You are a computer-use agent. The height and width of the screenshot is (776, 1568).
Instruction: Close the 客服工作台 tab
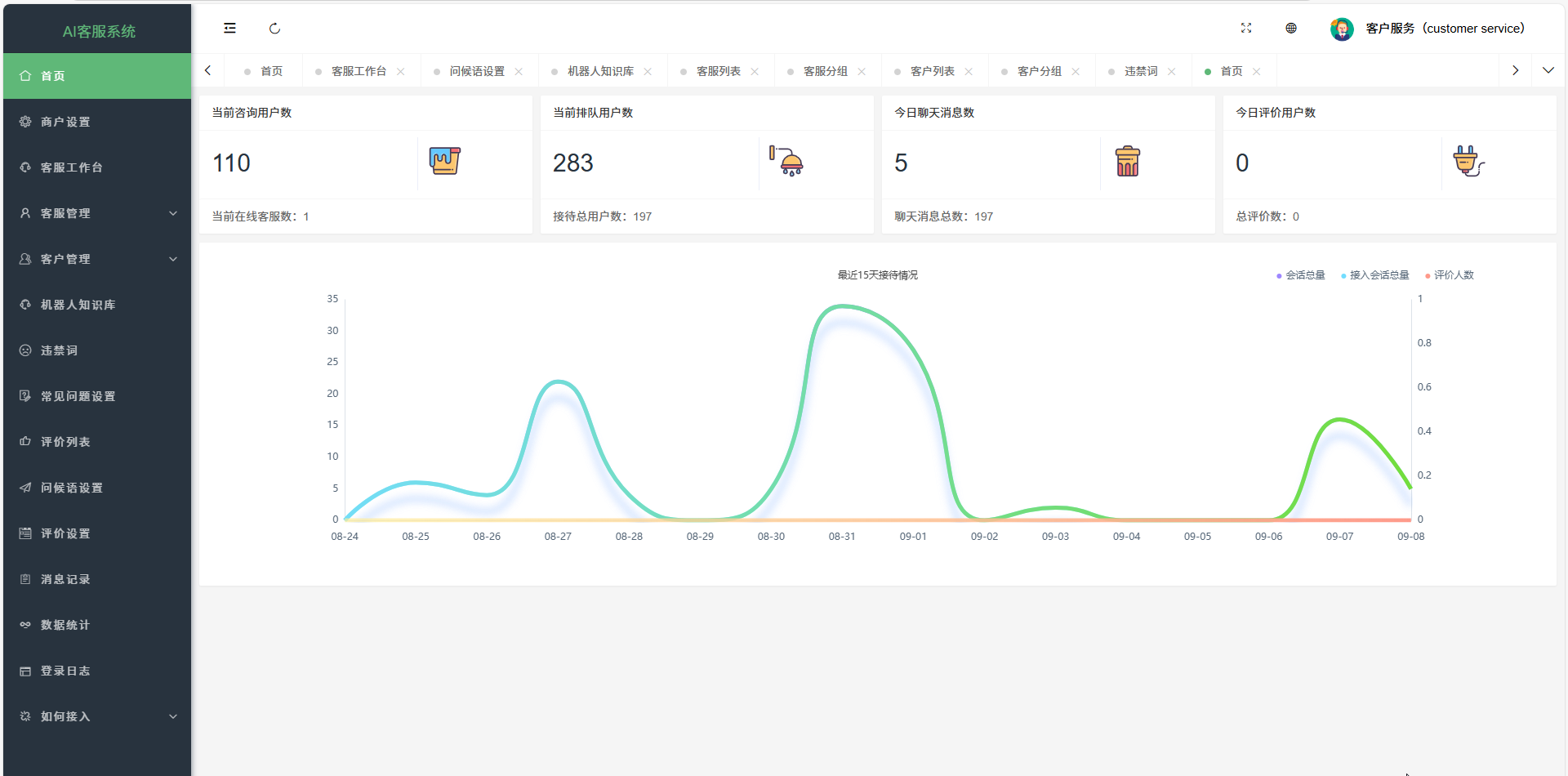401,72
